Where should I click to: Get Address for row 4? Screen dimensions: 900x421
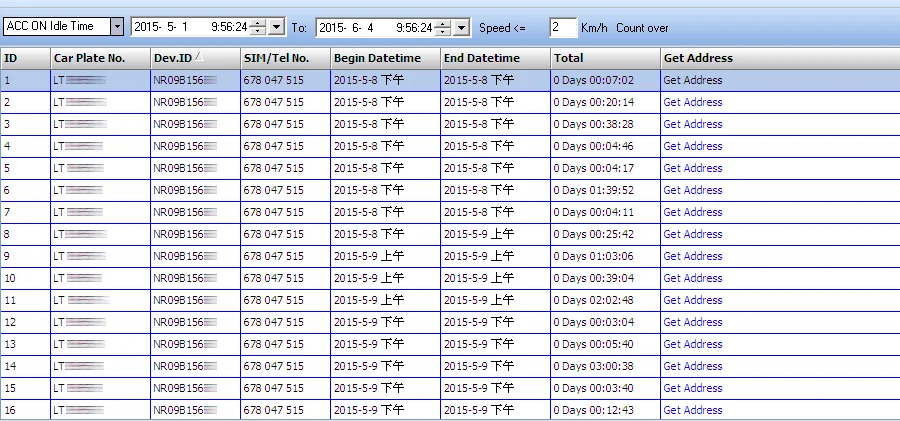[693, 146]
